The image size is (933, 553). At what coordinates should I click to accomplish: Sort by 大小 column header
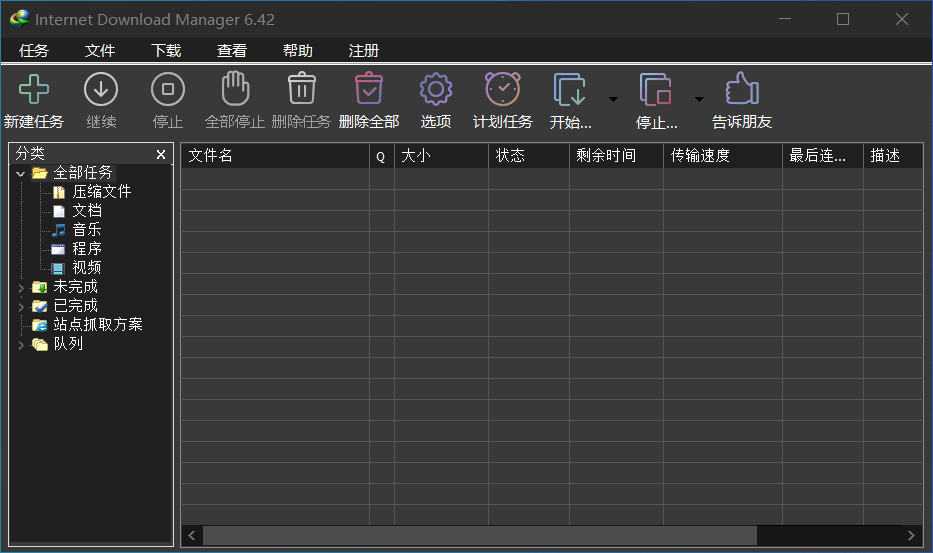[441, 155]
